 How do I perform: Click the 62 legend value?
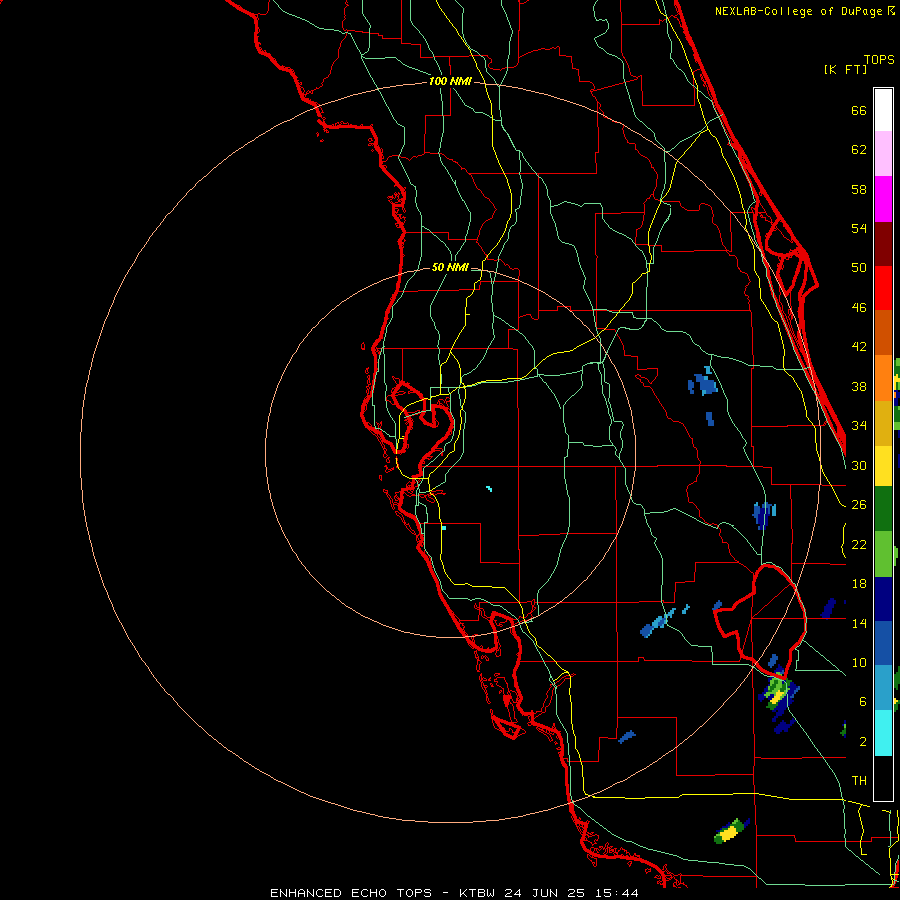pos(859,150)
